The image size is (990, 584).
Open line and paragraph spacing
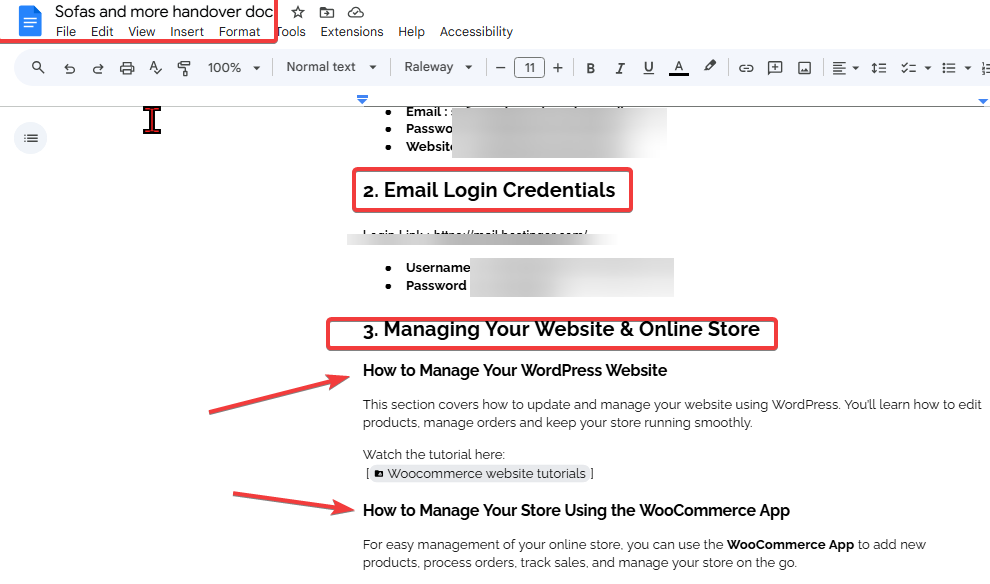879,68
